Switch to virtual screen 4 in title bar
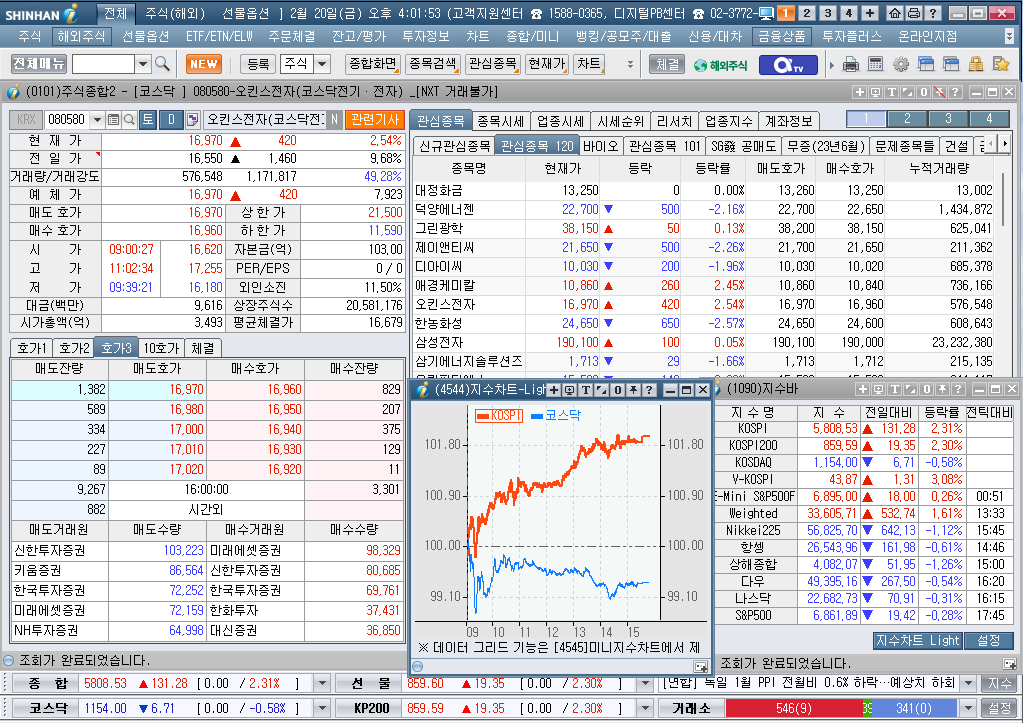Viewport: 1023px width, 723px height. [849, 13]
